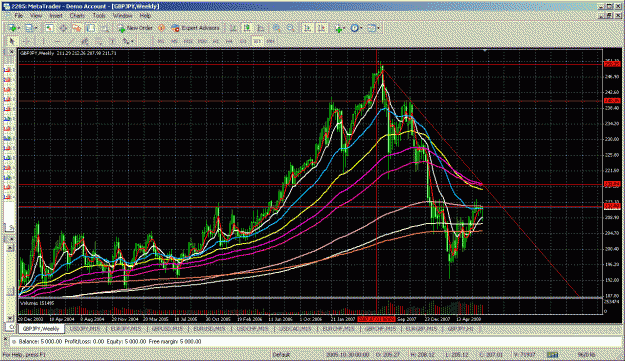Open the File menu
625x361 pixels.
[18, 16]
